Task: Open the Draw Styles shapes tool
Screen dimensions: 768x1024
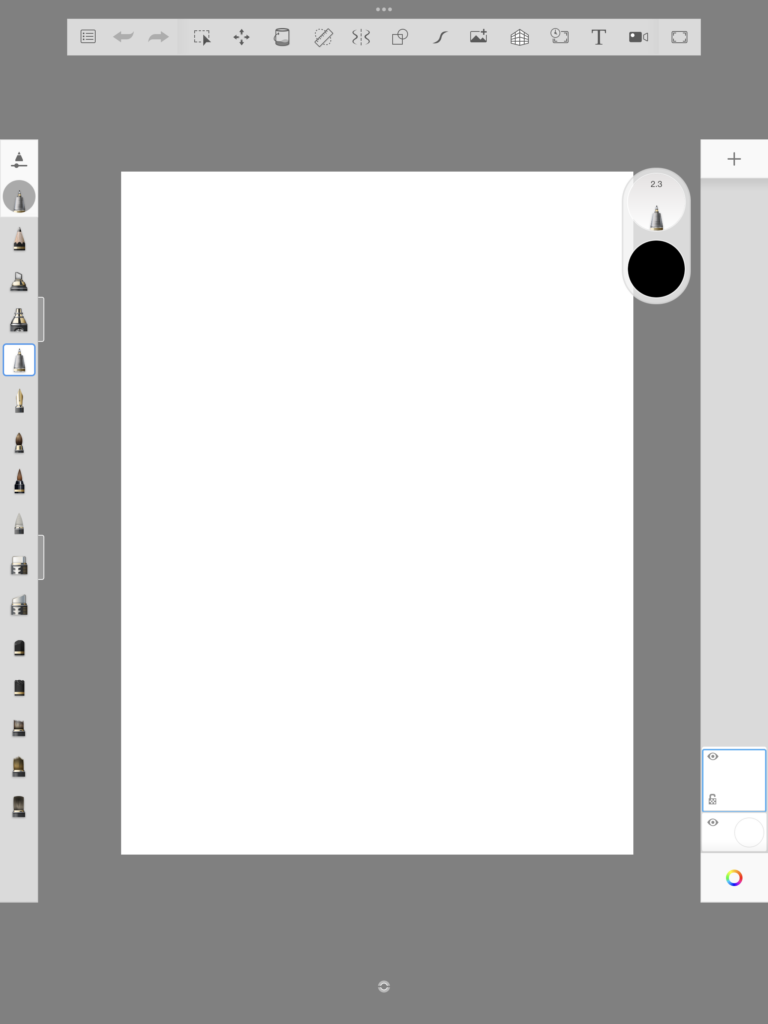Action: click(x=400, y=37)
